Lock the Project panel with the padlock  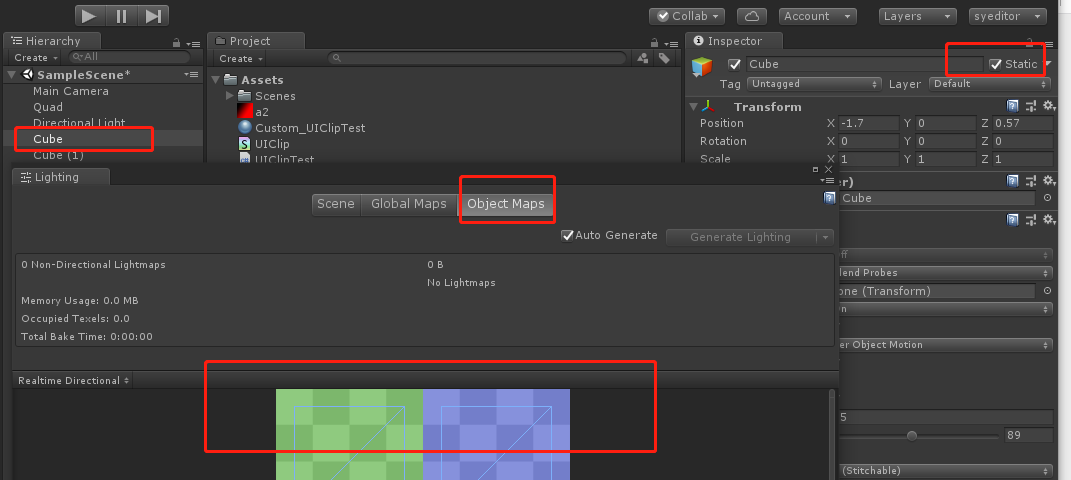(654, 42)
